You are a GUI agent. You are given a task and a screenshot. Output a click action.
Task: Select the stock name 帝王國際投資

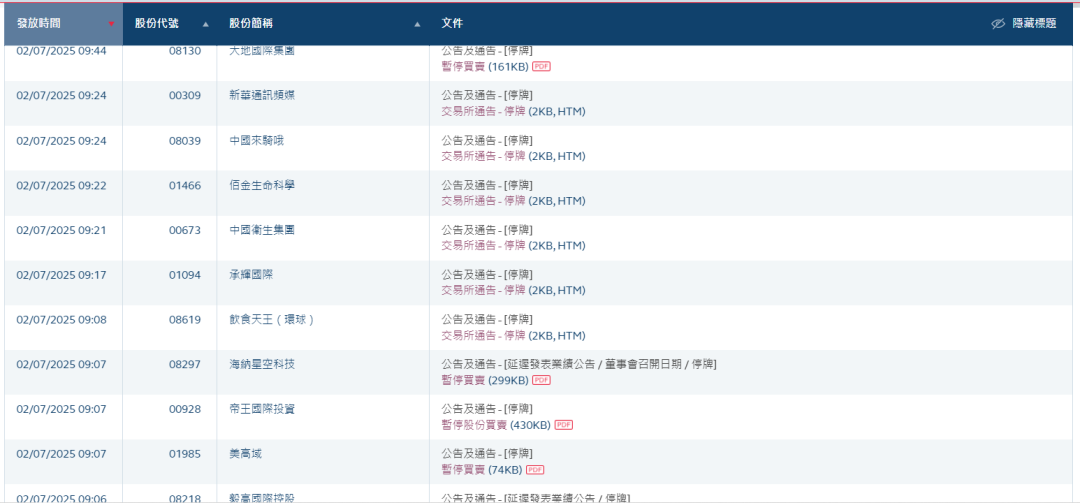click(x=262, y=409)
